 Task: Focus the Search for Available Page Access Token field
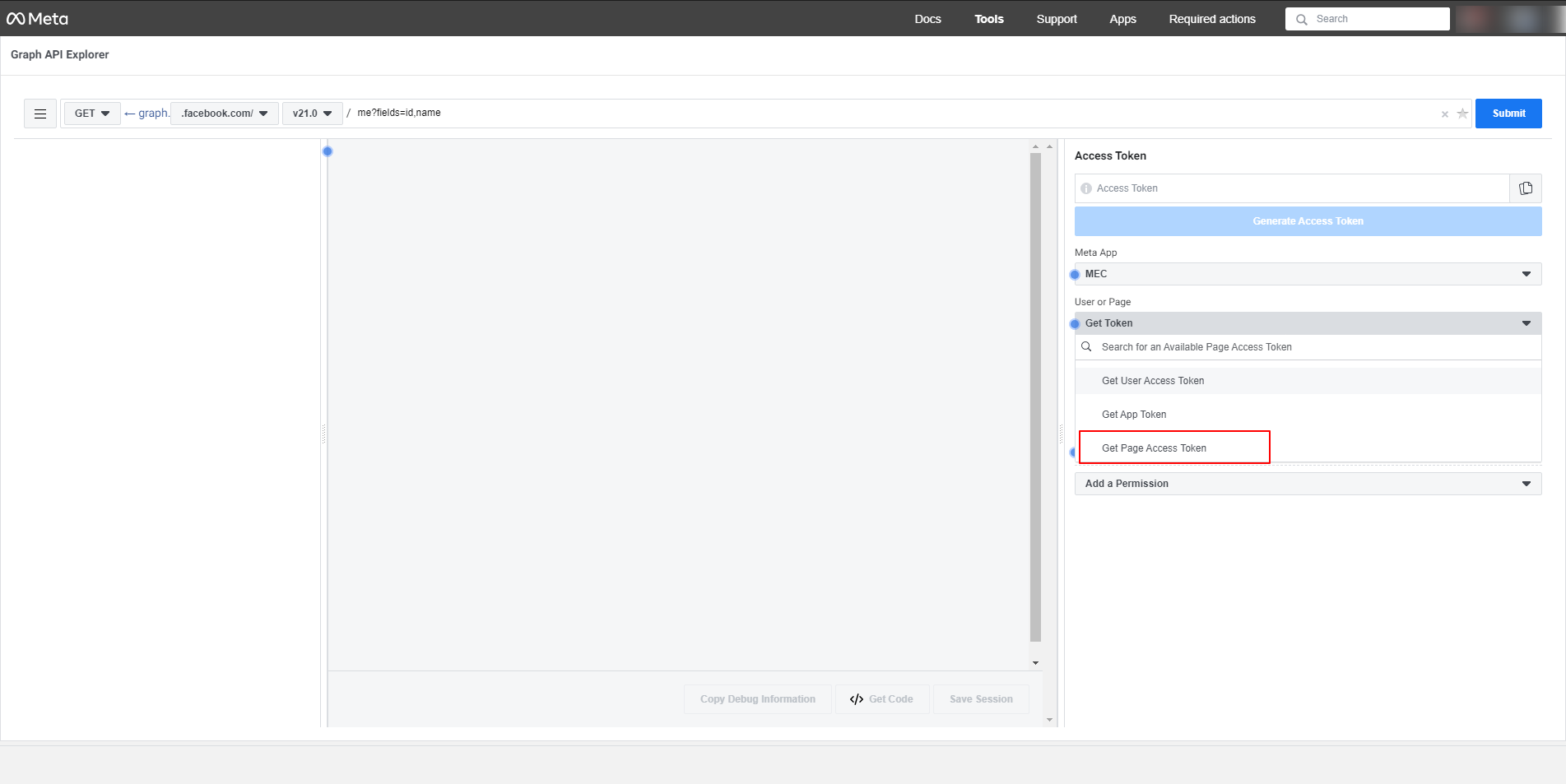coord(1307,347)
